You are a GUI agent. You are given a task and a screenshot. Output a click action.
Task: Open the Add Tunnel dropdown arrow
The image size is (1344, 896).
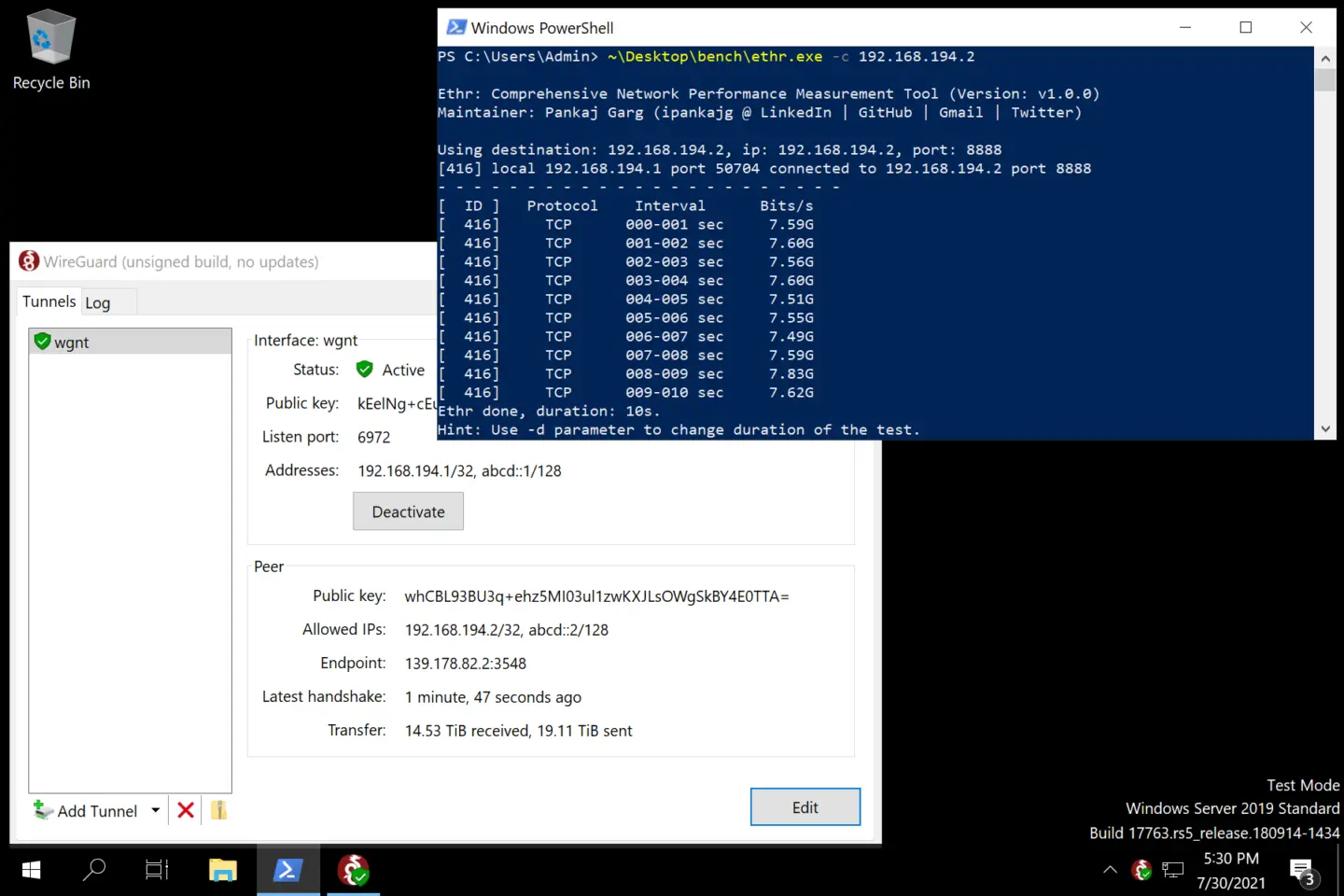click(x=155, y=810)
